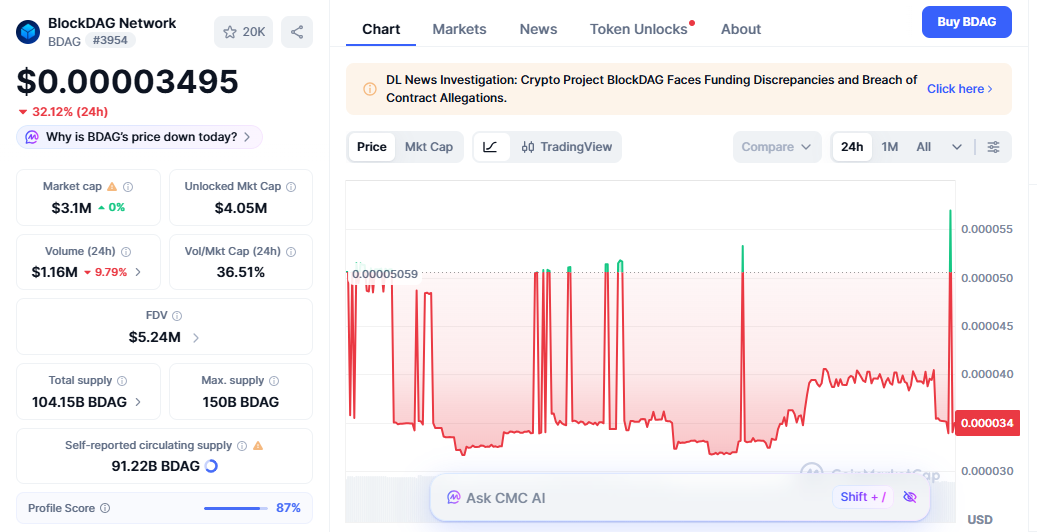Click the 32.12% (24h) change text
The image size is (1037, 532).
[x=70, y=111]
